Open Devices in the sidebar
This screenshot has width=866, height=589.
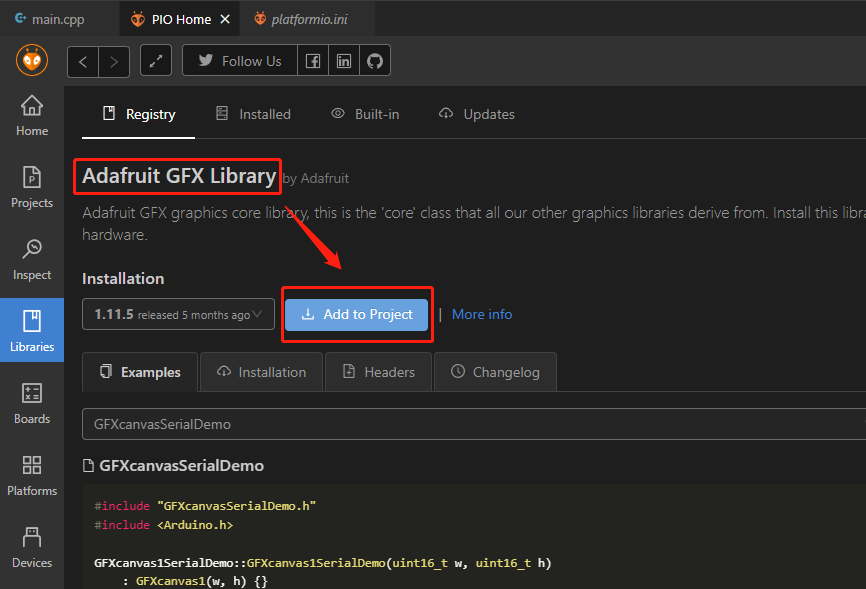point(32,547)
